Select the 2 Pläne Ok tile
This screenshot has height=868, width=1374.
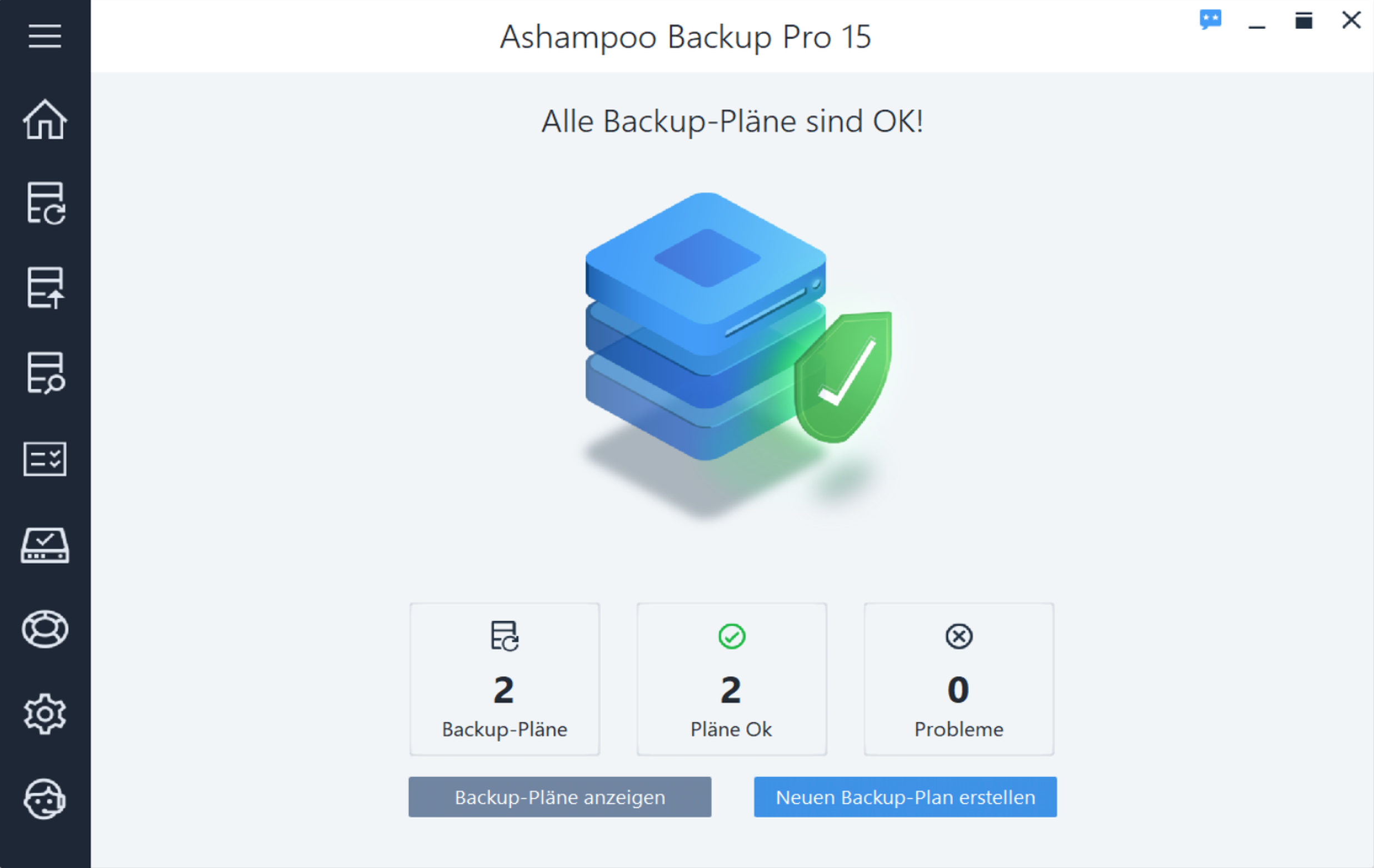coord(732,679)
